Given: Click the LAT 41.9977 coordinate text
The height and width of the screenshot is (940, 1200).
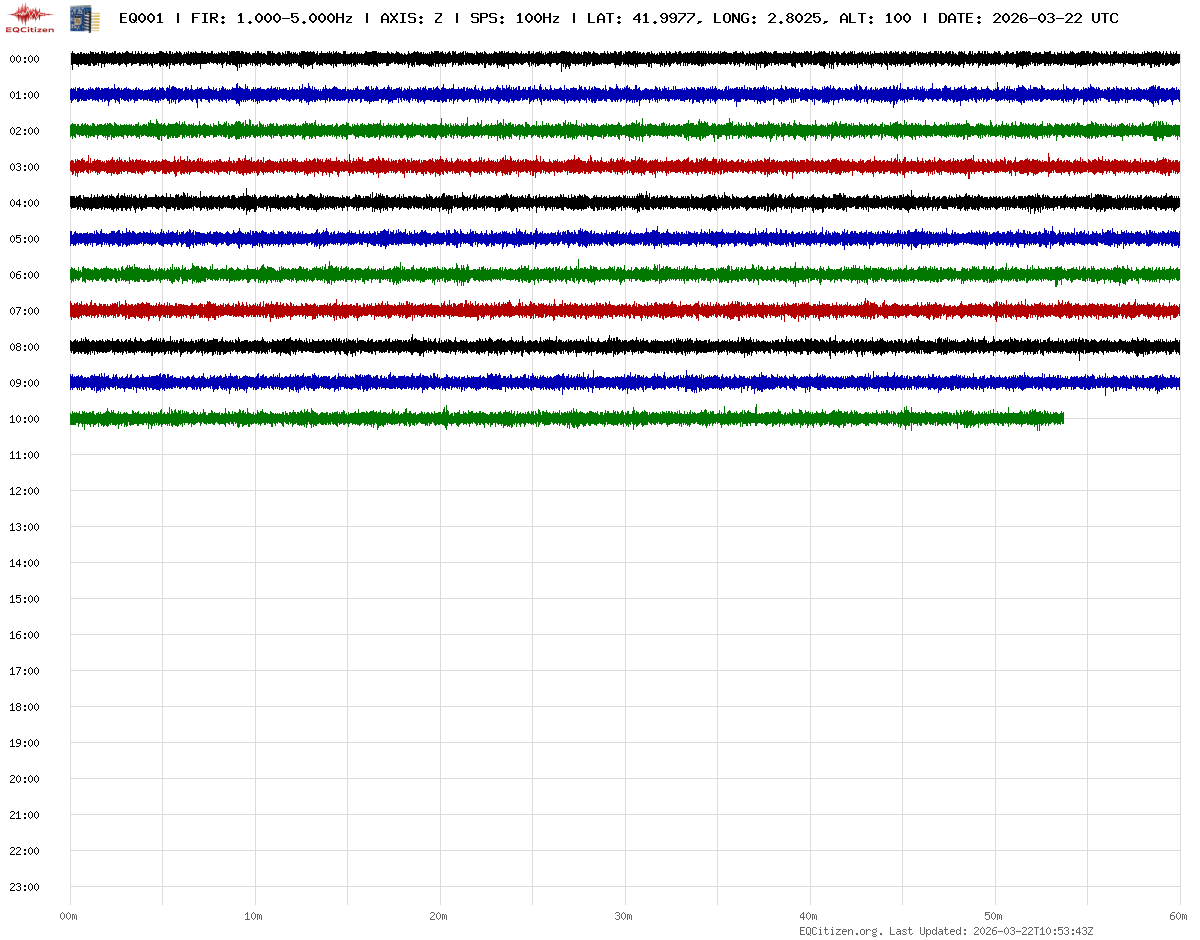Looking at the screenshot, I should tap(641, 18).
